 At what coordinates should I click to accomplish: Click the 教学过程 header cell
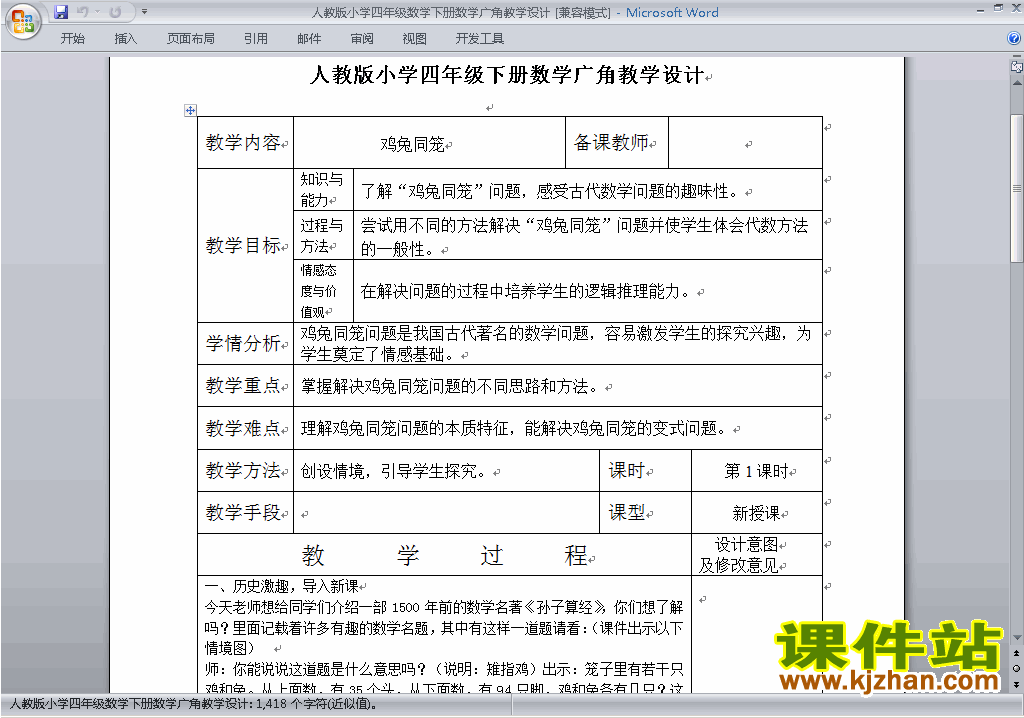[x=444, y=555]
